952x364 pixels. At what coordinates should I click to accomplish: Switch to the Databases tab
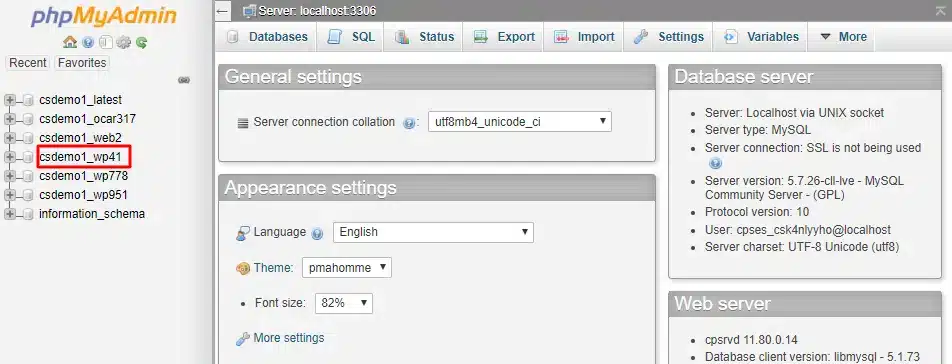click(267, 37)
